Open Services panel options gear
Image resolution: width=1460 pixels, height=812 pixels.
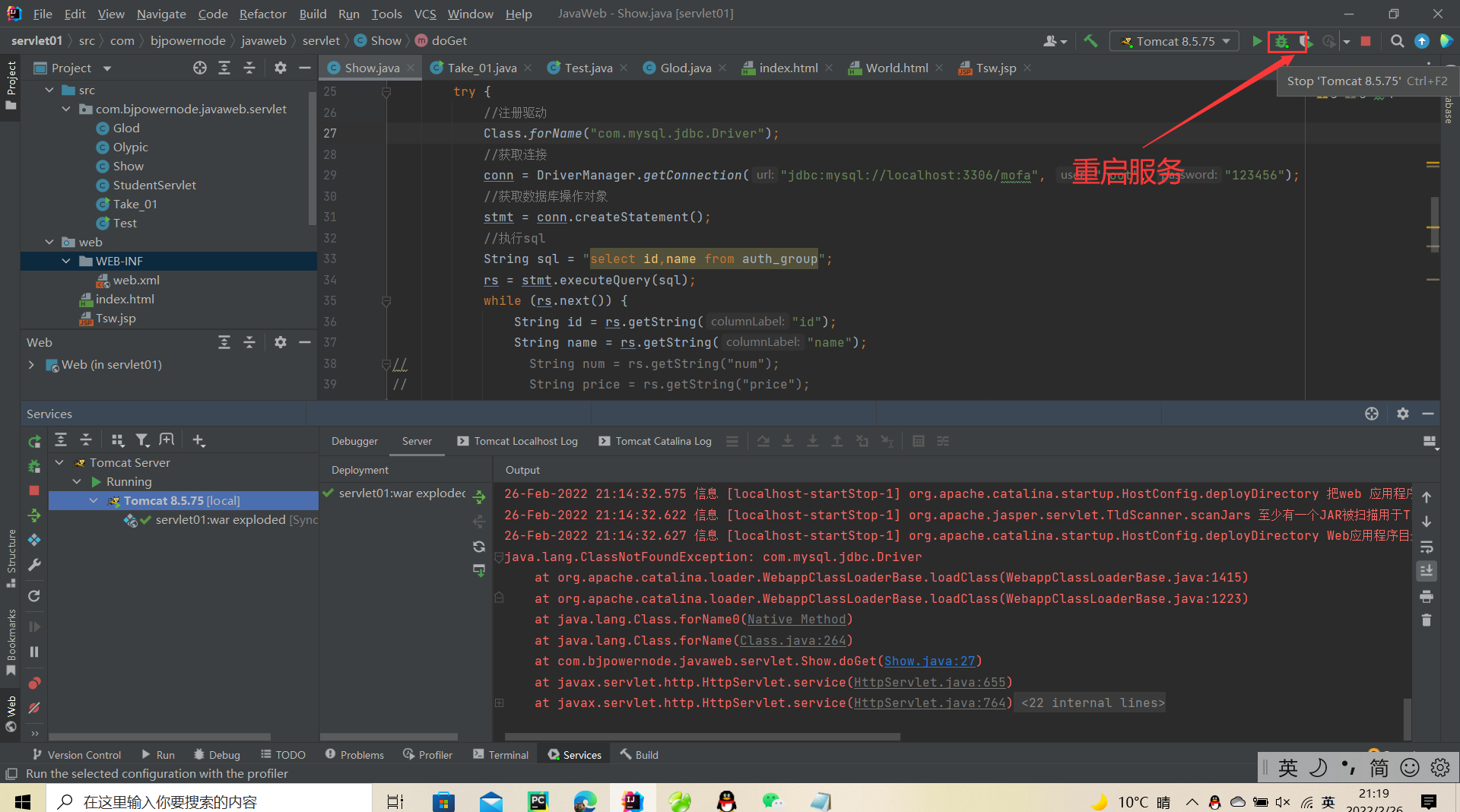[1403, 414]
